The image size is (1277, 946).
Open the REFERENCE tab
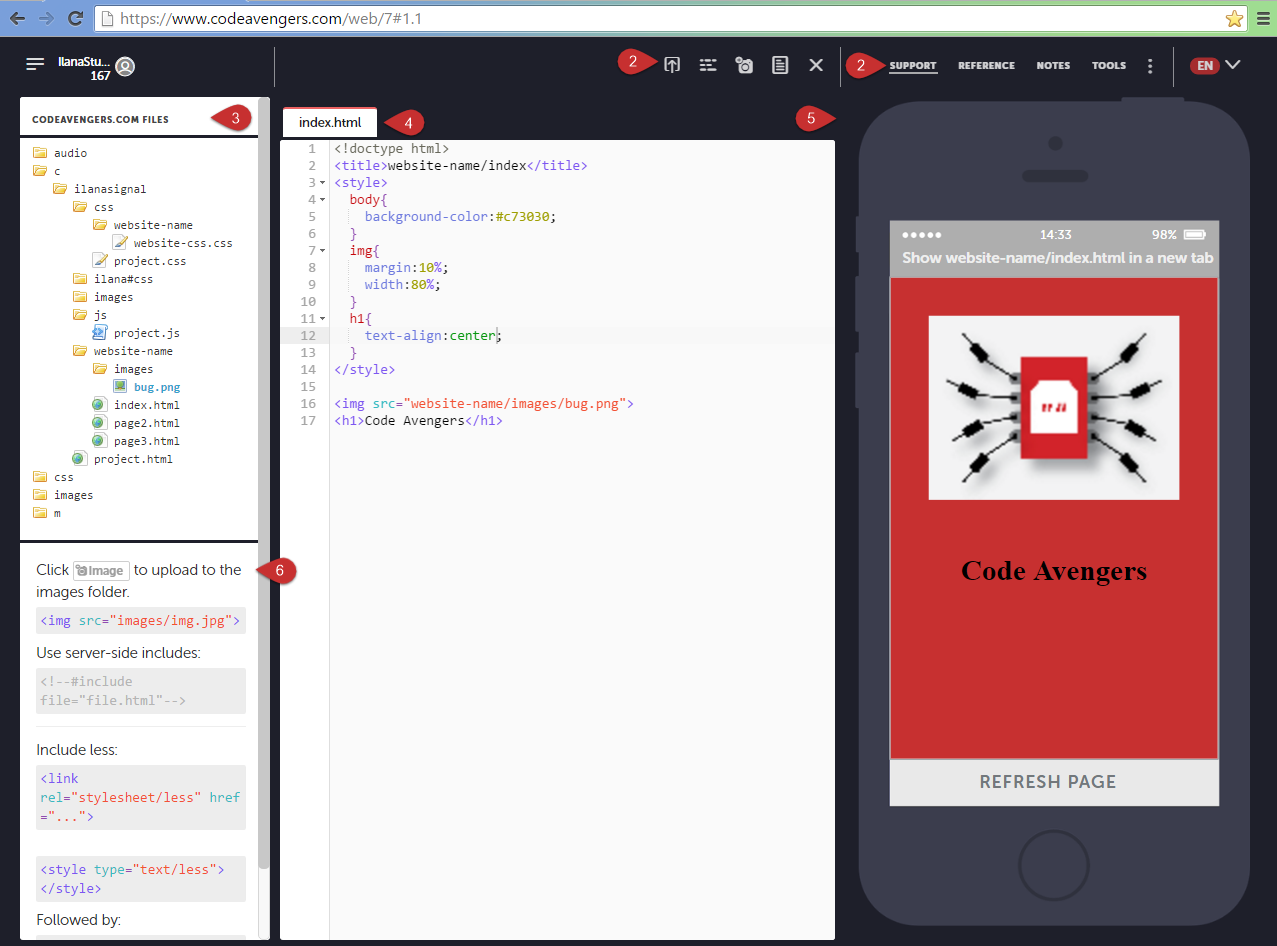point(986,66)
